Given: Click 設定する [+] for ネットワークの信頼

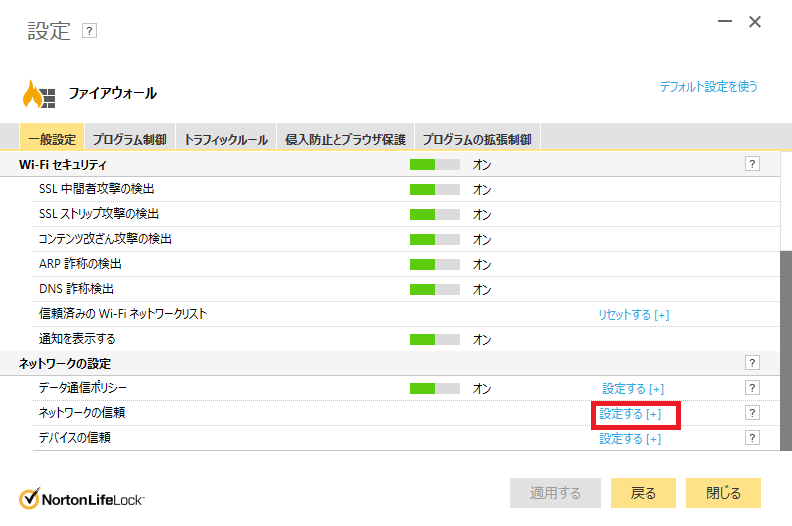Looking at the screenshot, I should tap(630, 414).
